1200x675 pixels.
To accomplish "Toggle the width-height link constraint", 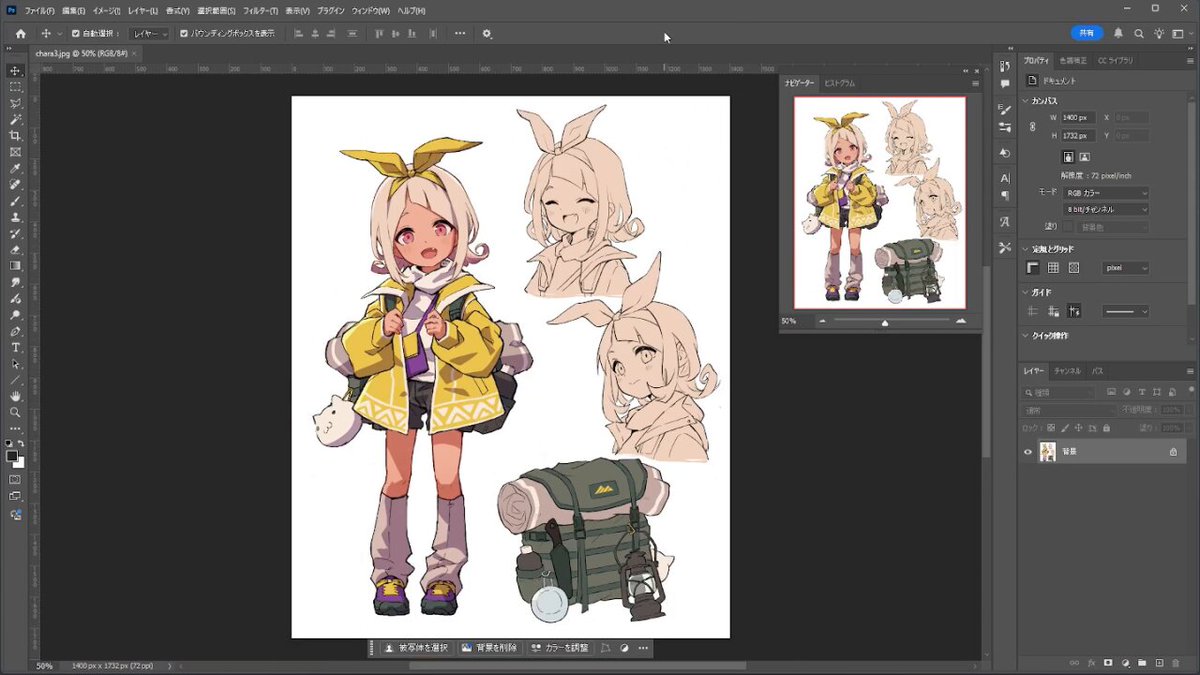I will 1032,127.
